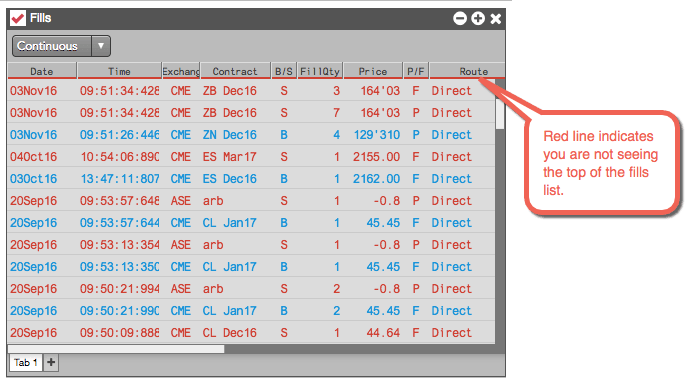Screen dimensions: 694x384
Task: Select the ZN Dec16 buy fill row
Action: pos(251,134)
